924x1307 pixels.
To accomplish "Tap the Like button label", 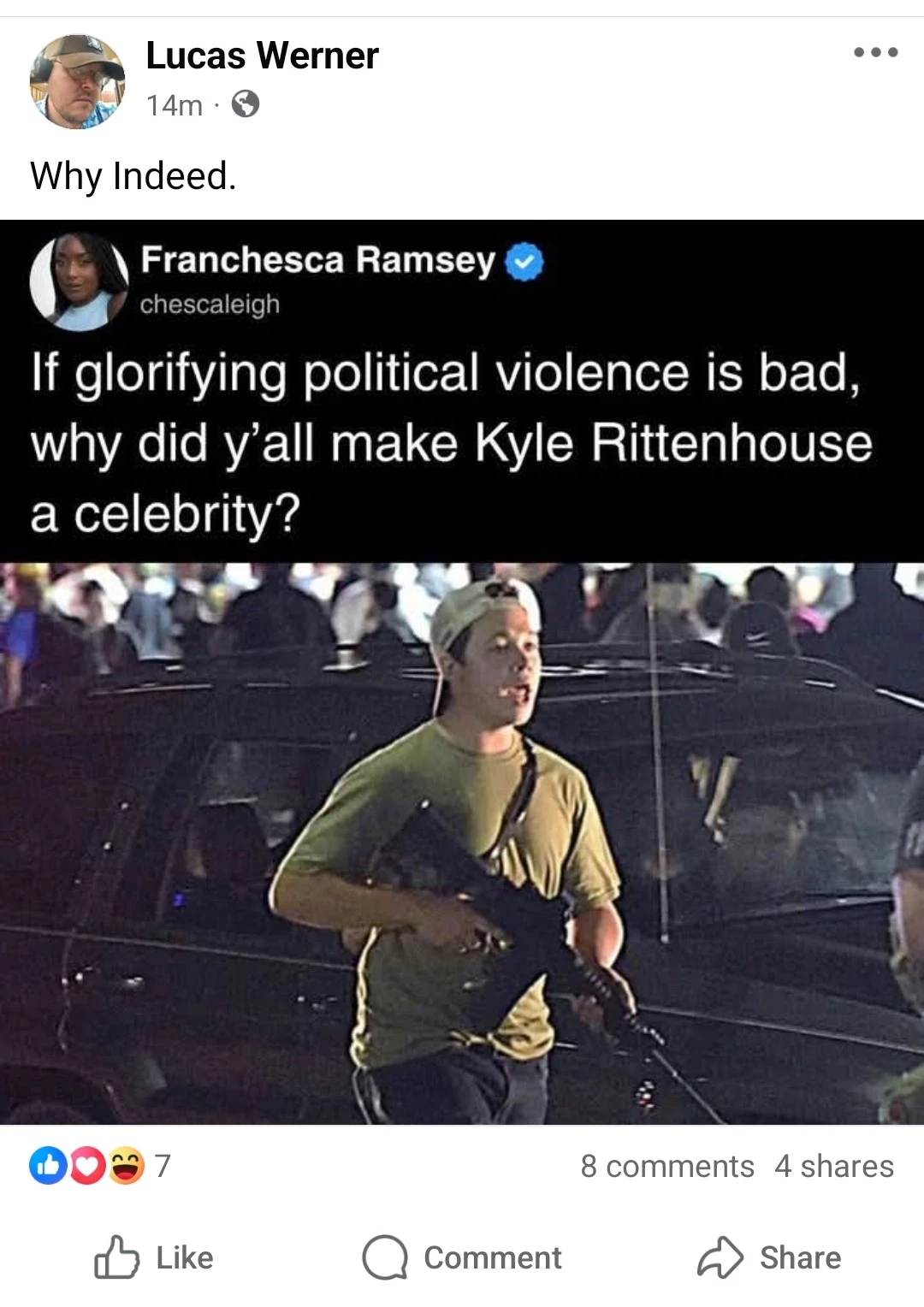I will pos(185,1257).
